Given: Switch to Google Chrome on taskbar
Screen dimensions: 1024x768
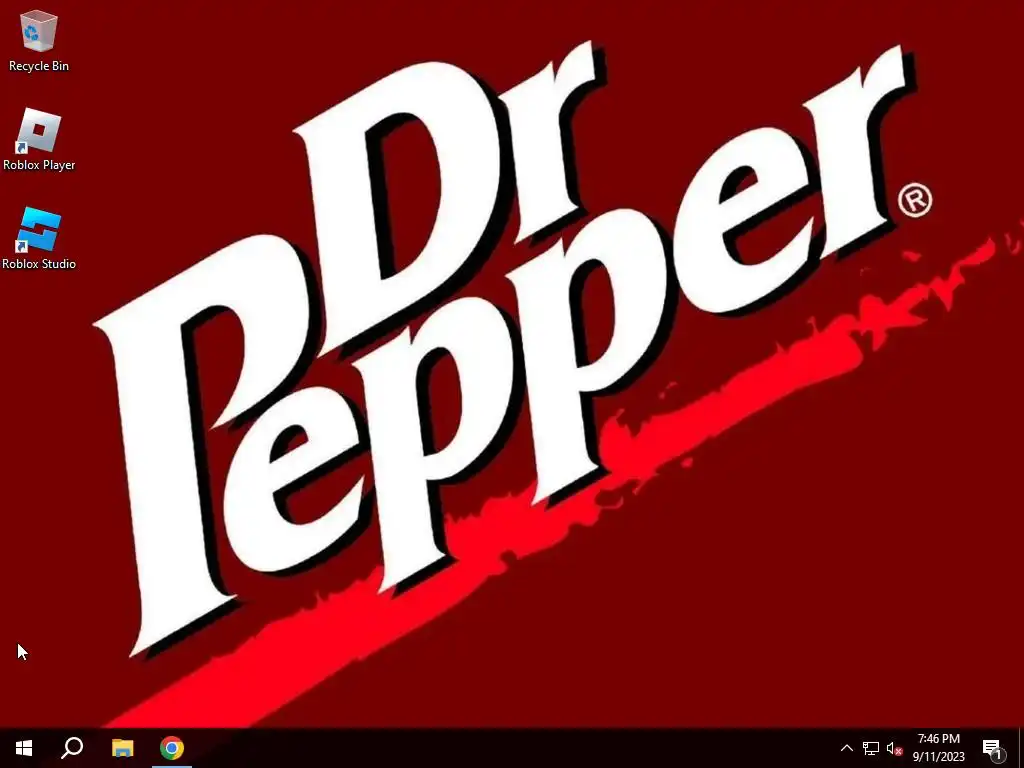Looking at the screenshot, I should (172, 748).
